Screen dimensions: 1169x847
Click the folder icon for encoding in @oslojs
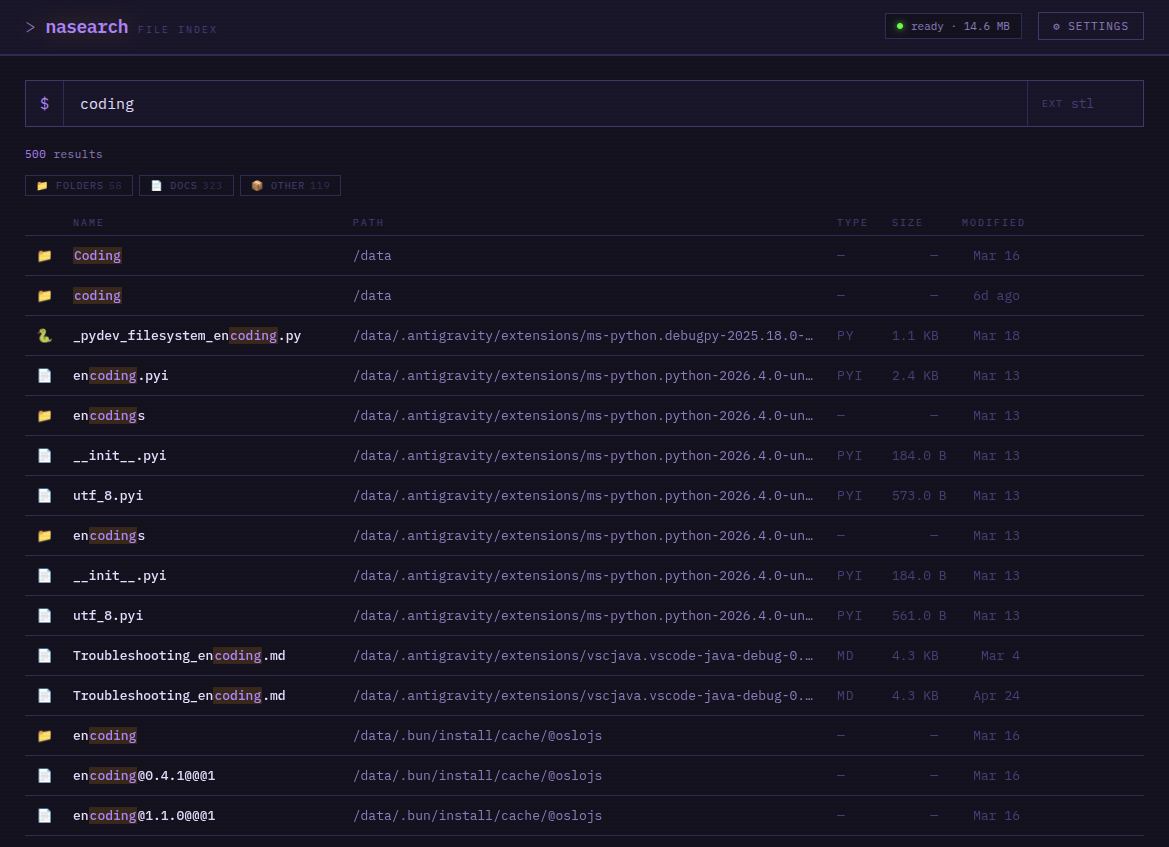coord(45,736)
